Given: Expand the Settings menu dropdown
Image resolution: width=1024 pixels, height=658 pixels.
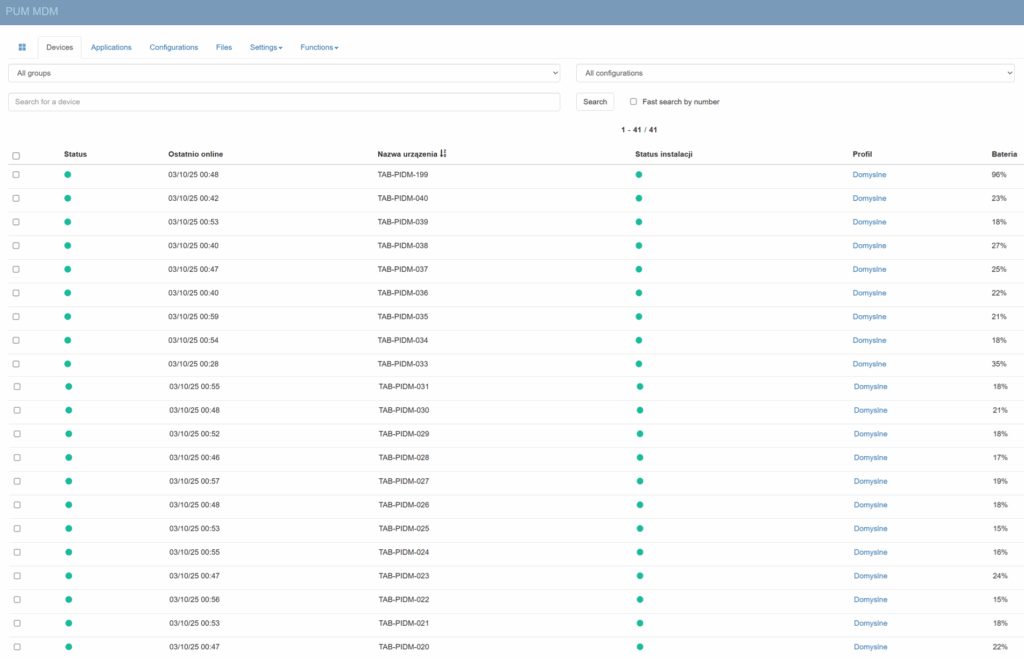Looking at the screenshot, I should tap(266, 47).
